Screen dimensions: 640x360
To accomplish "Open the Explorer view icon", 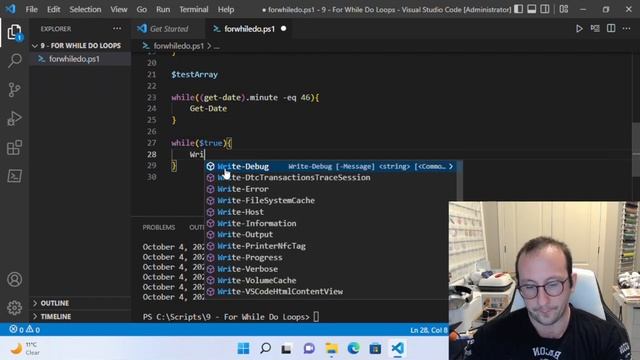I will tap(14, 32).
